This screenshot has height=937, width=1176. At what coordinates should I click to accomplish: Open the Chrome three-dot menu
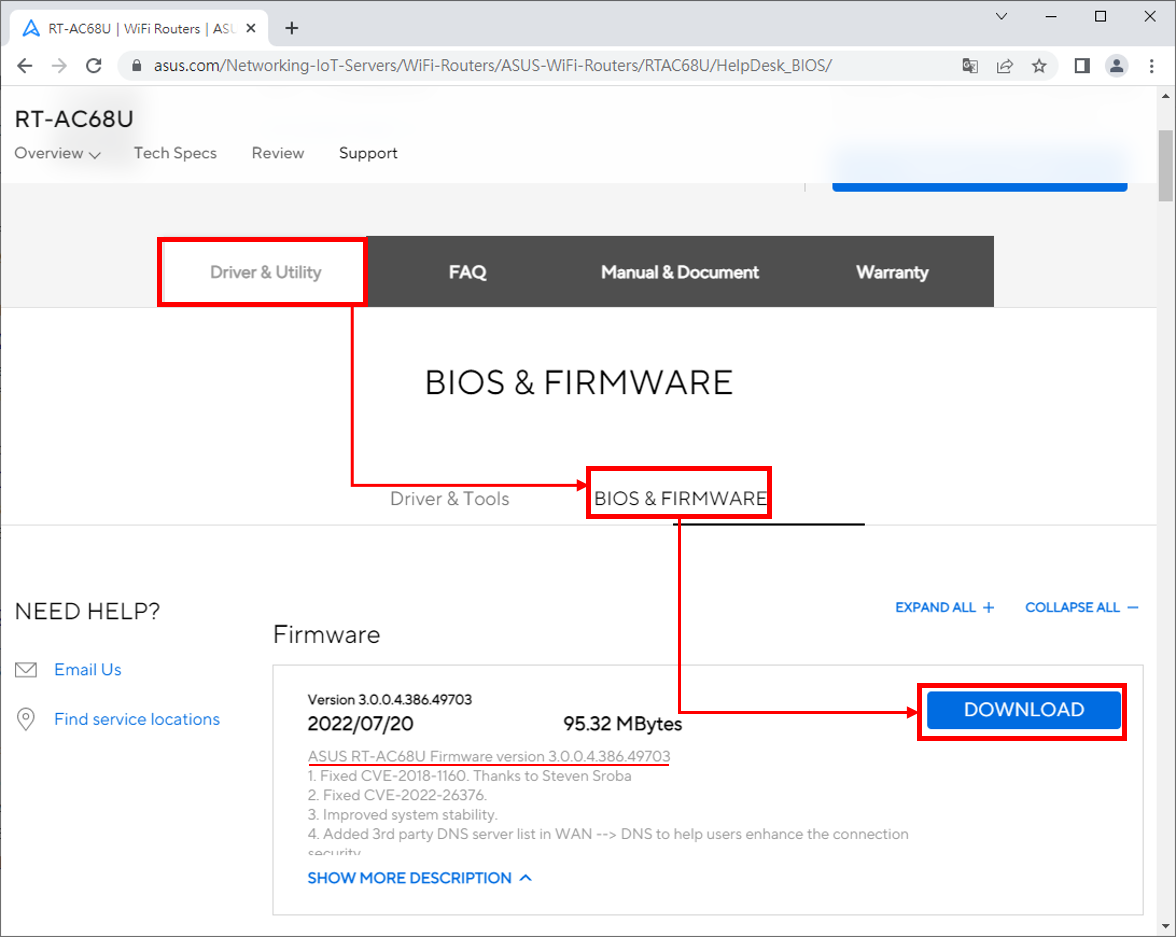tap(1151, 66)
